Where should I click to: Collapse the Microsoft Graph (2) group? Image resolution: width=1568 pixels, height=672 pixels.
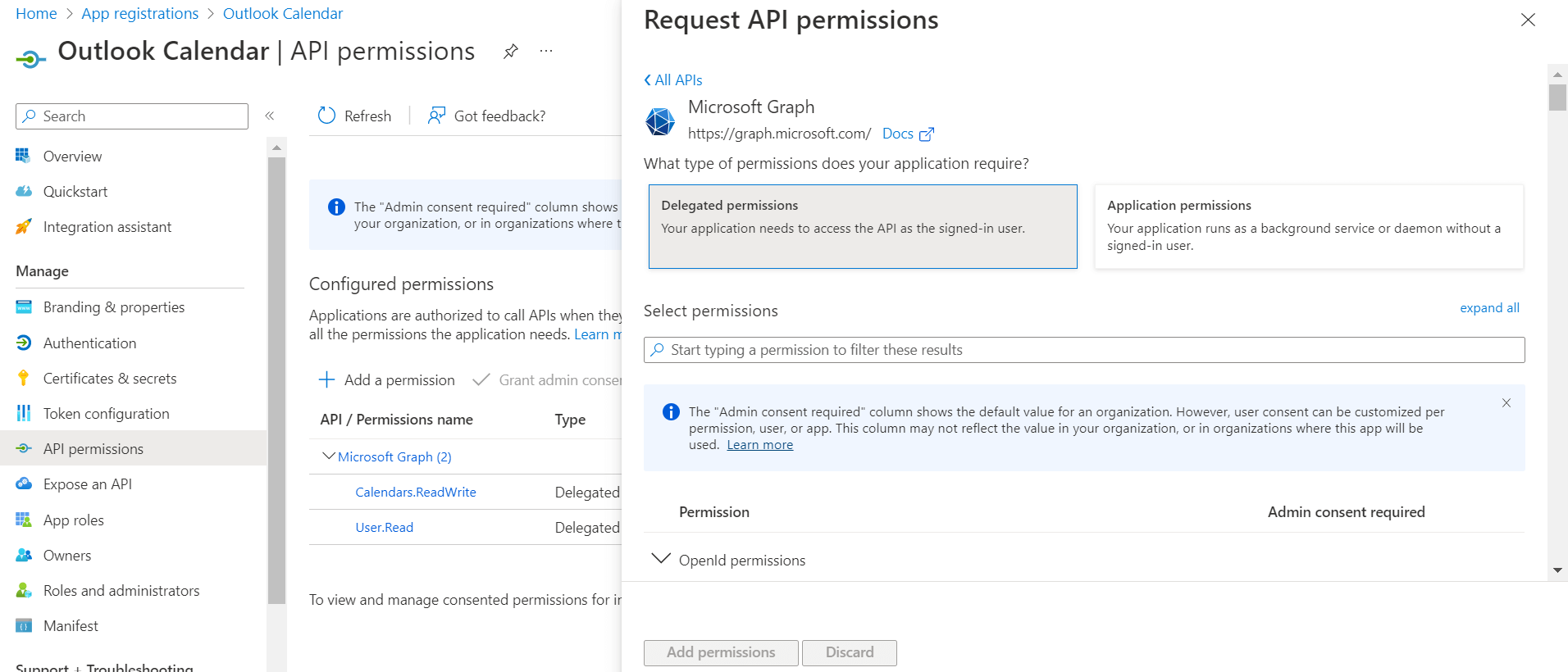329,456
